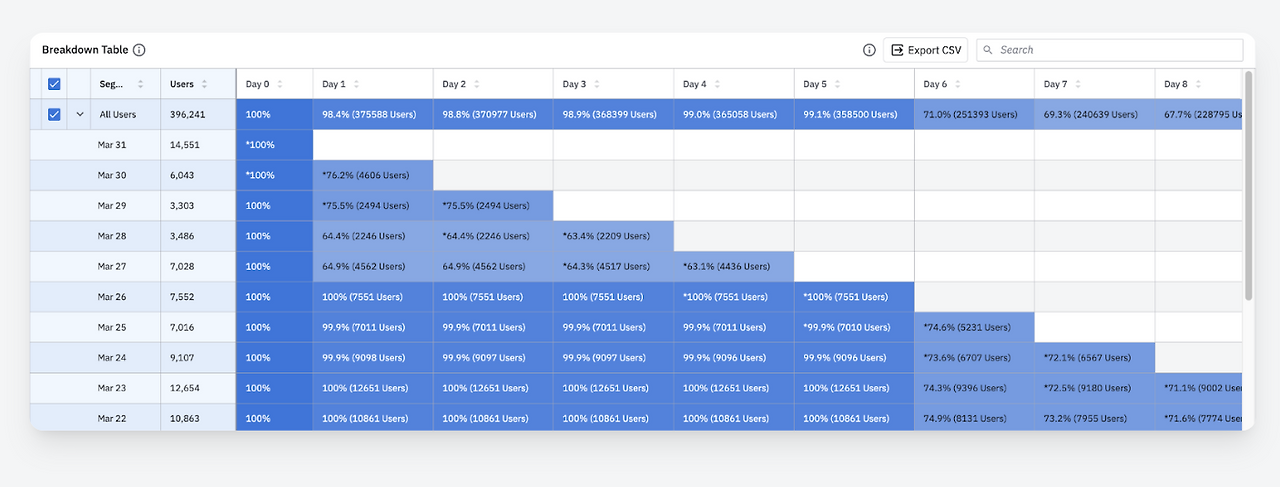Click into the Search input field

click(x=1110, y=50)
